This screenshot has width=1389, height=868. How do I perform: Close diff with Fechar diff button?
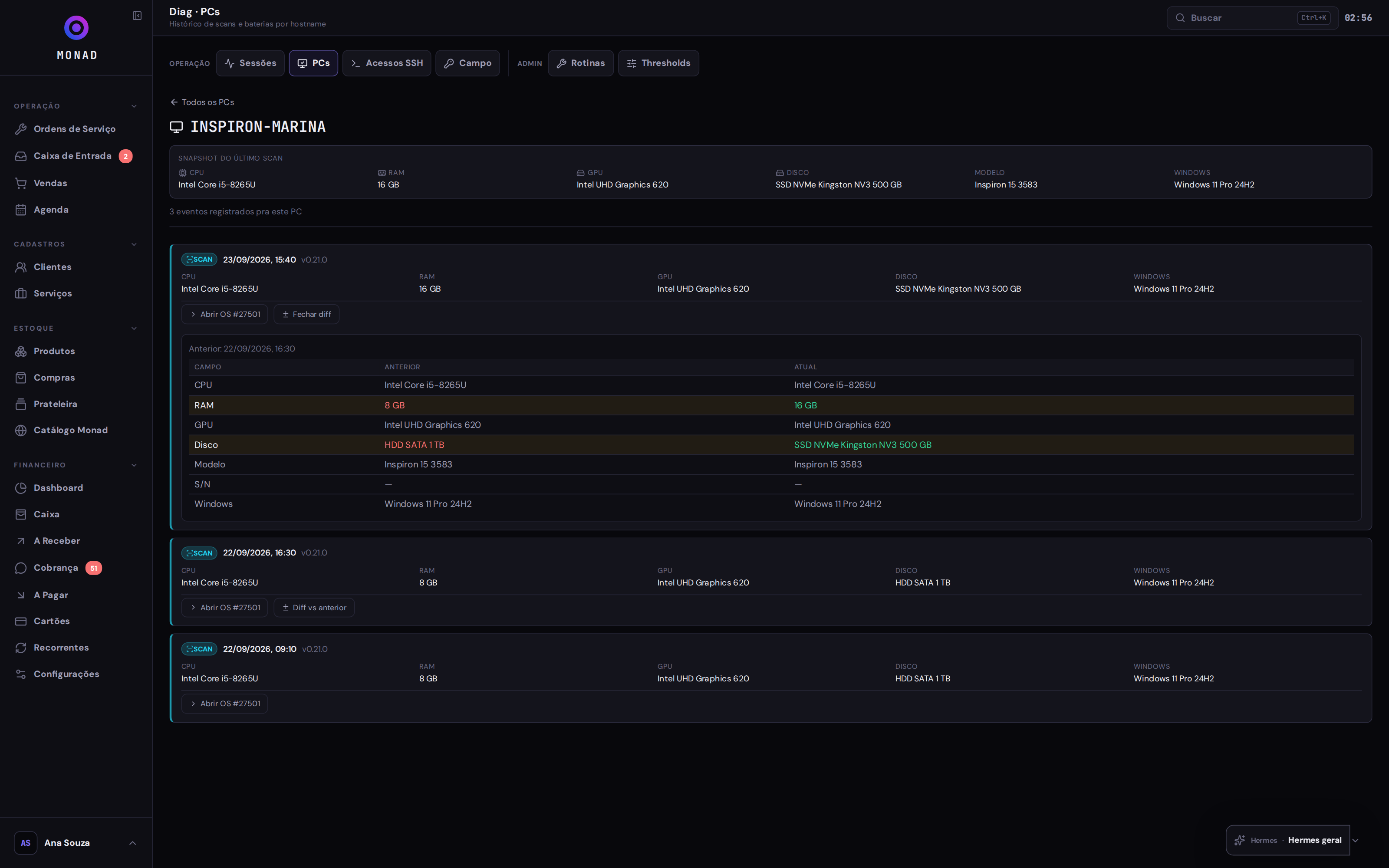pos(306,314)
